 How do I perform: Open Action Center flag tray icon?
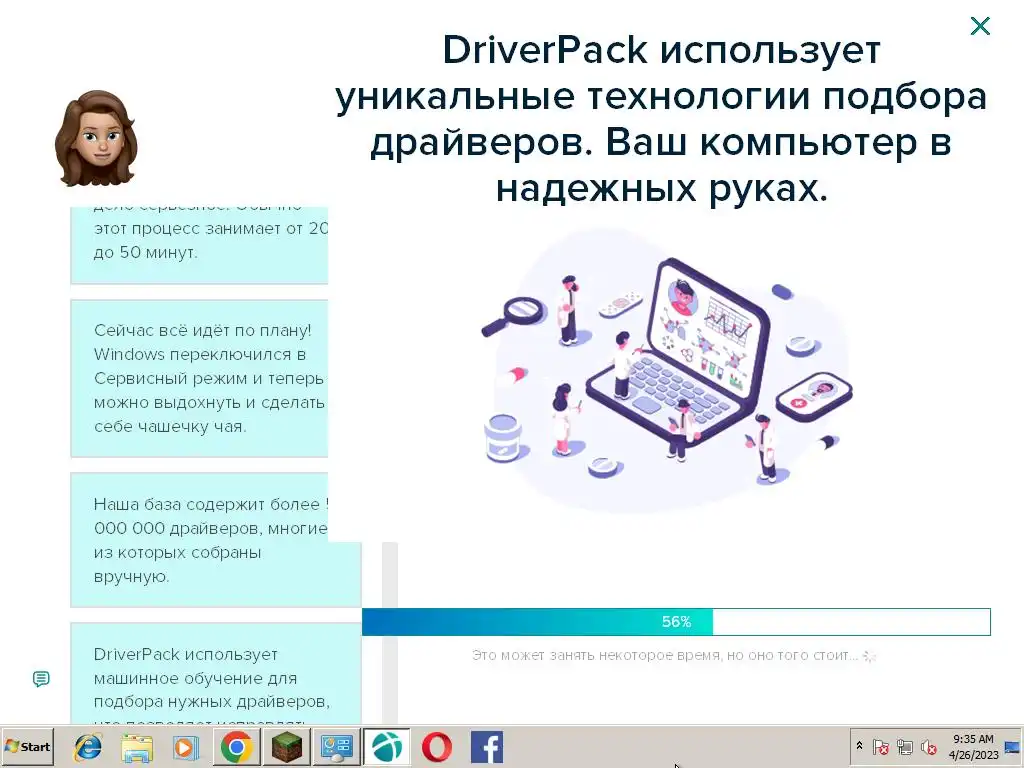[880, 746]
